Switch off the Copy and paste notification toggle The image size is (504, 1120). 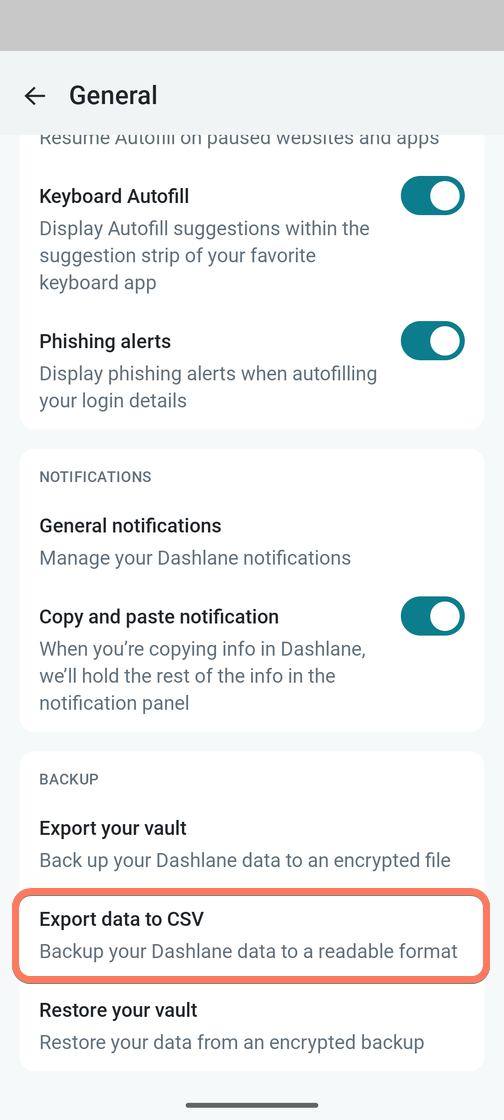click(433, 616)
